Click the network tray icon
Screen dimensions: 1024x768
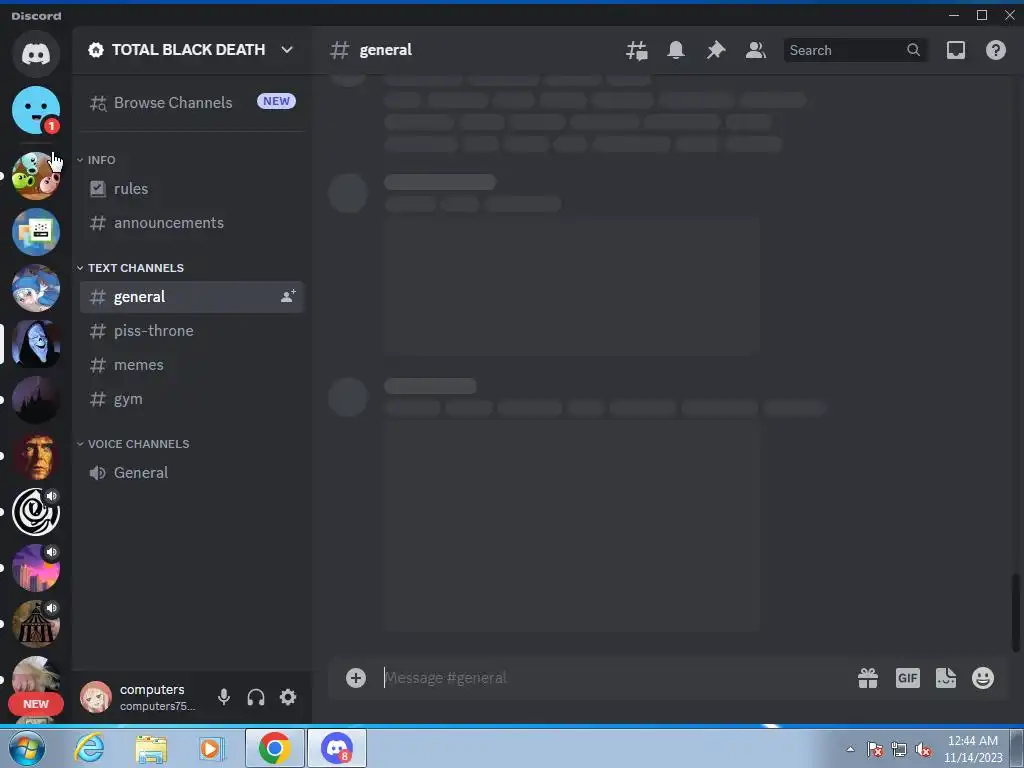899,750
